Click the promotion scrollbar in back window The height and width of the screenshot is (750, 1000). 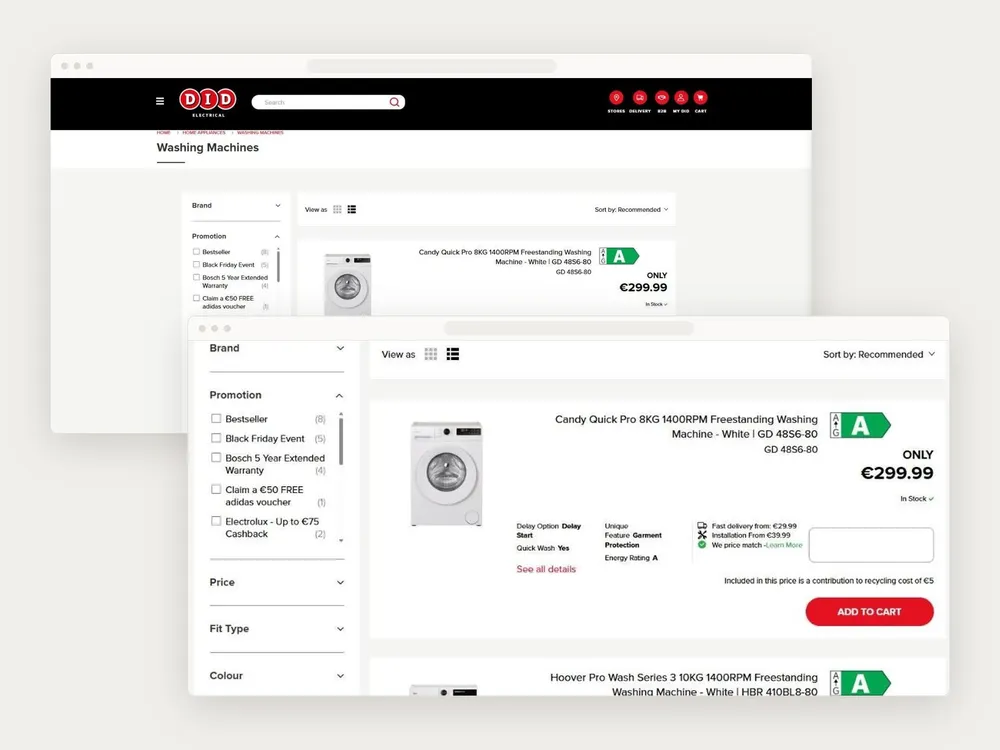(x=279, y=267)
